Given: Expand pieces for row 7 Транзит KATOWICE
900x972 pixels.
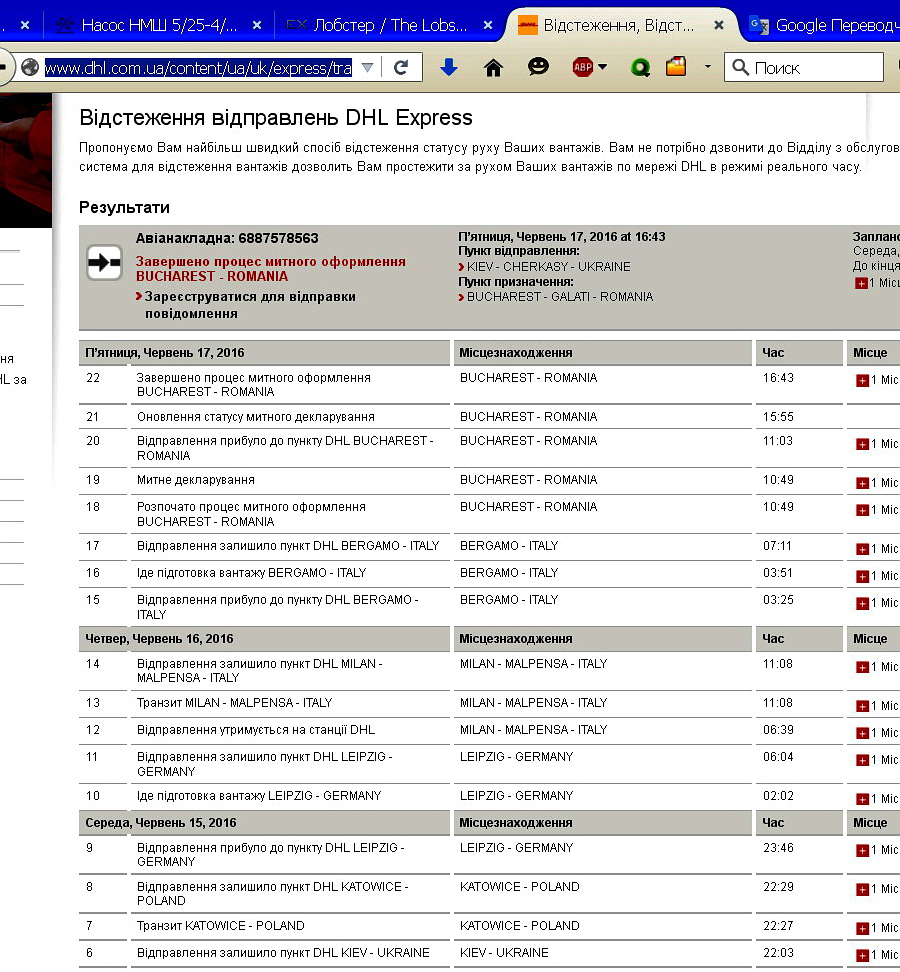Looking at the screenshot, I should tap(862, 929).
